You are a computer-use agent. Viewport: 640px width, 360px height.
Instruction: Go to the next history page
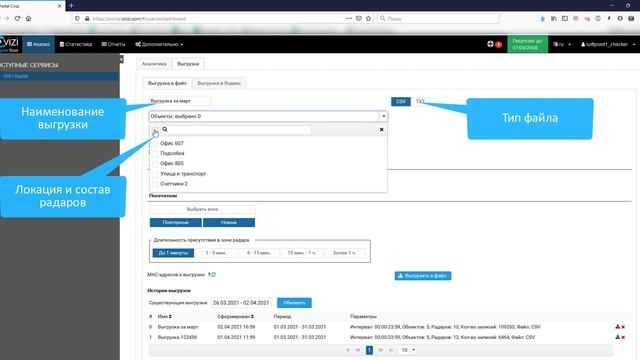(380, 350)
